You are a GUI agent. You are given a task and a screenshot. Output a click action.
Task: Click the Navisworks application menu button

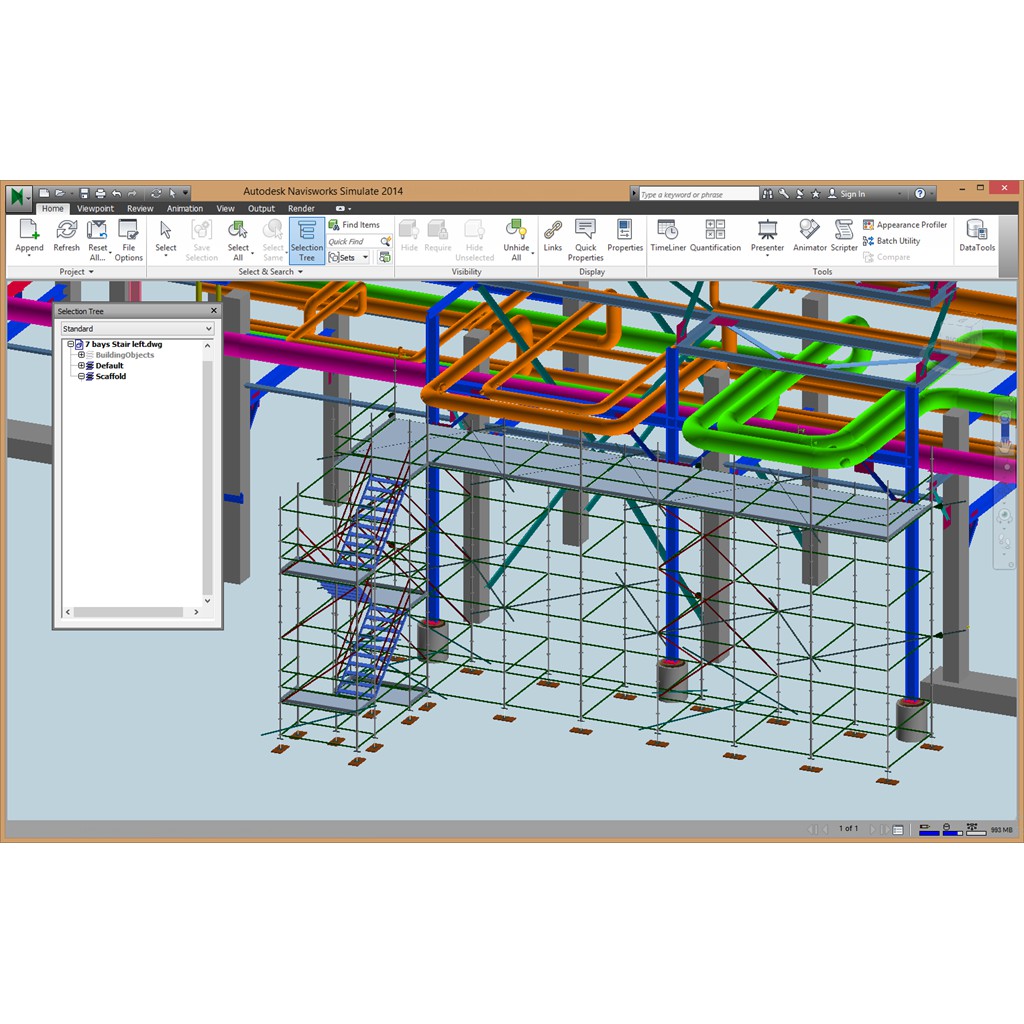19,198
